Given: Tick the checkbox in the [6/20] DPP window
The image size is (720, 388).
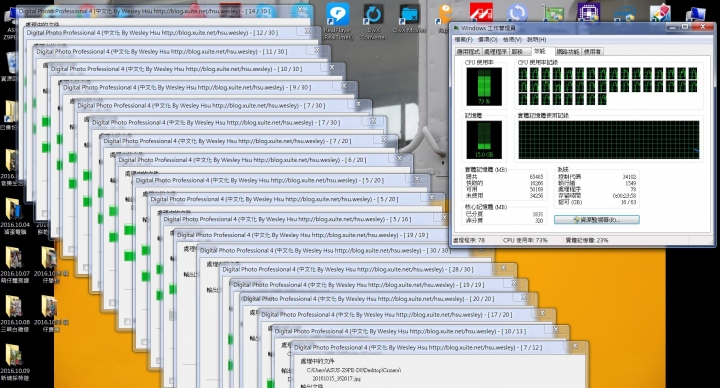Looking at the screenshot, I should point(128,321).
